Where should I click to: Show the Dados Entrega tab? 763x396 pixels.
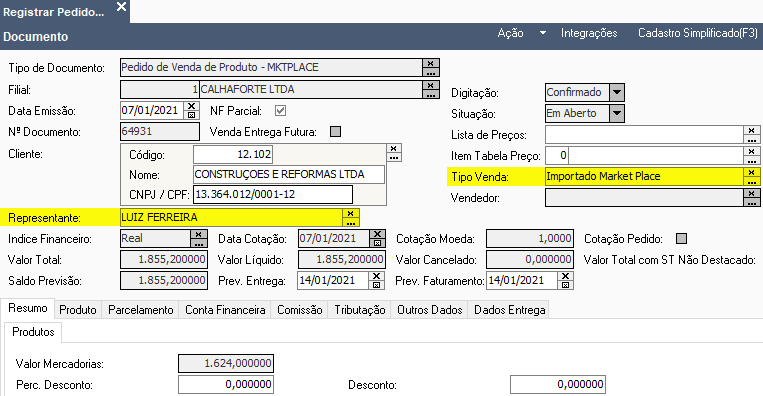[509, 310]
